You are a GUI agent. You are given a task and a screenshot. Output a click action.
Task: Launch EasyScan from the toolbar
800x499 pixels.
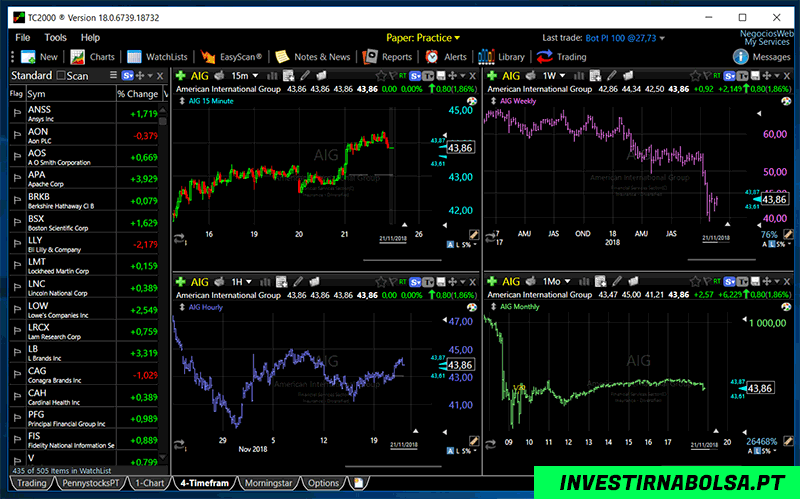point(231,57)
